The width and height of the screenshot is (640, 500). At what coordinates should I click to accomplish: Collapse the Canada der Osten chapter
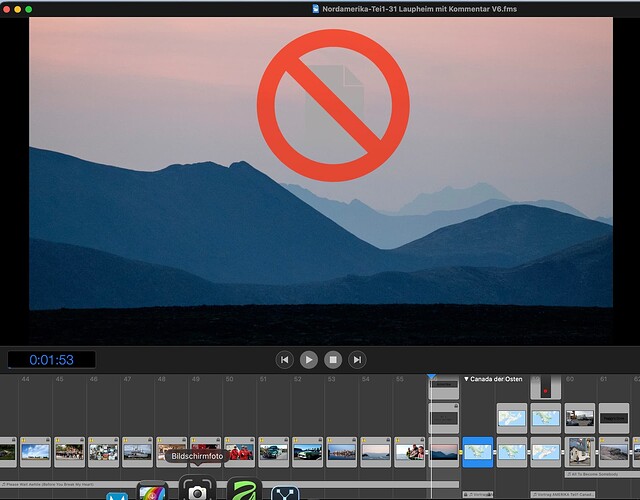coord(466,379)
